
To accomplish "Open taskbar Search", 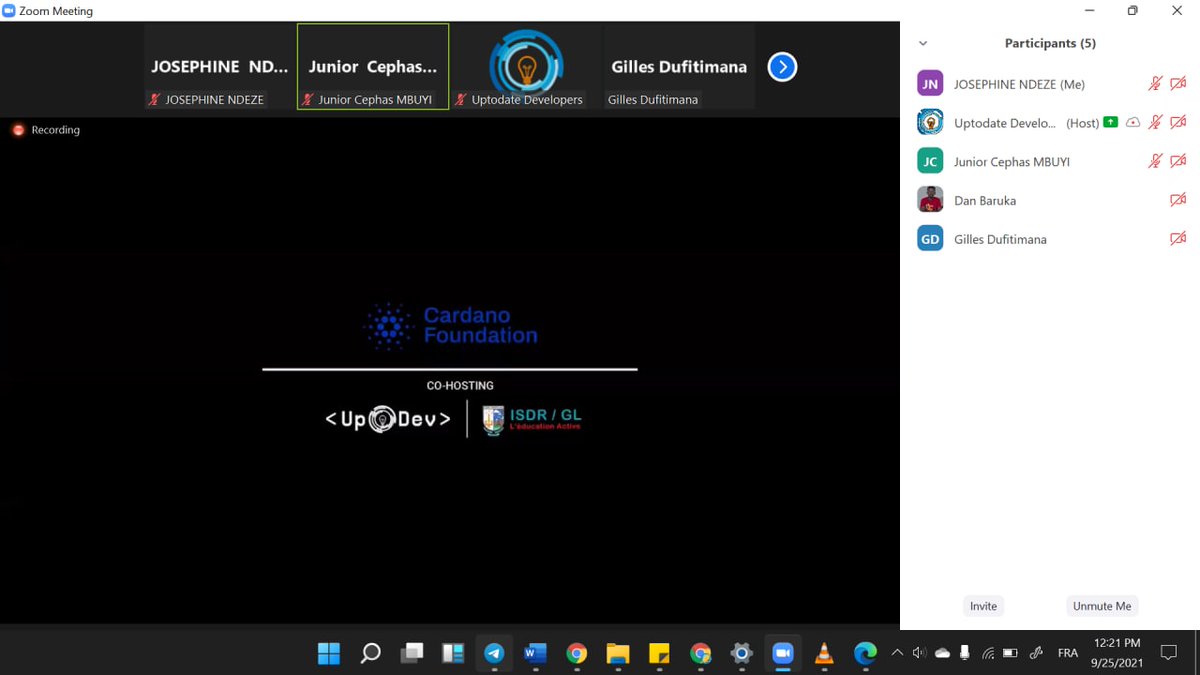I will 370,654.
